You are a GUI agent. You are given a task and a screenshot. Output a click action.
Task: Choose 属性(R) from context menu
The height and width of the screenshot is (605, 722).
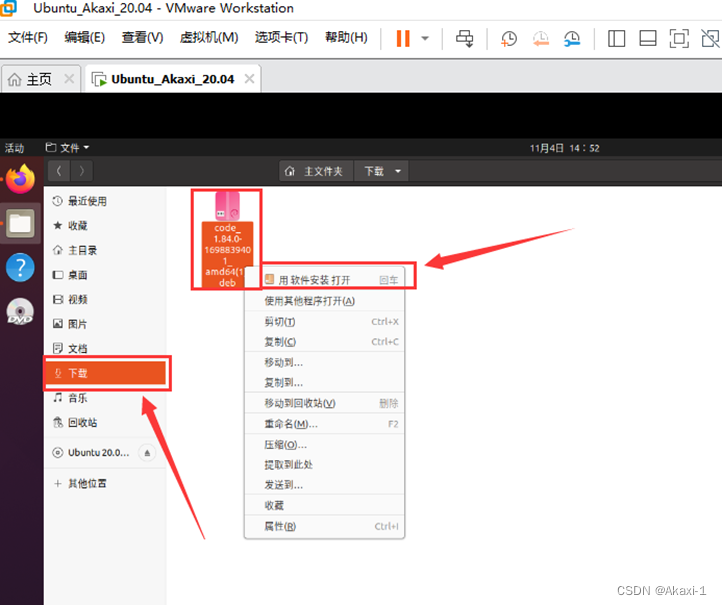coord(324,526)
